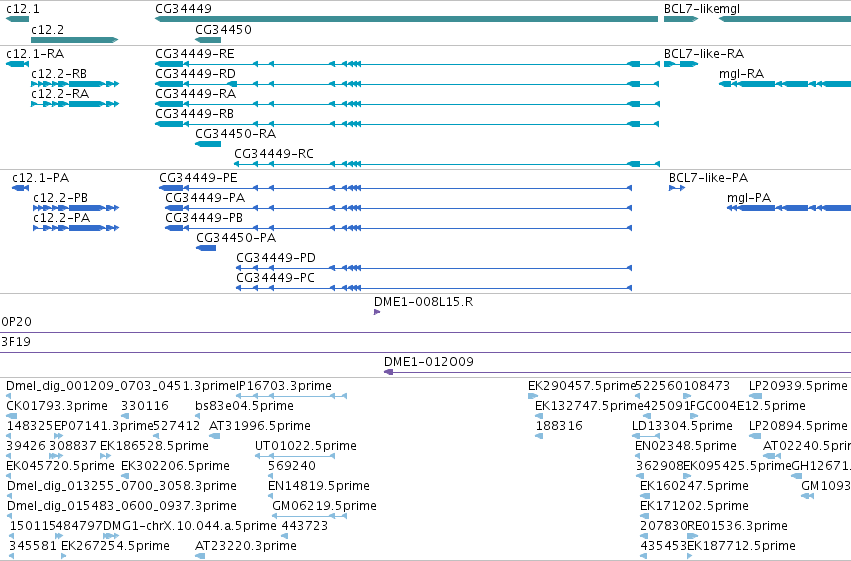The height and width of the screenshot is (561, 851).
Task: Select EST AT31996.5prime
Action: pyautogui.click(x=214, y=436)
